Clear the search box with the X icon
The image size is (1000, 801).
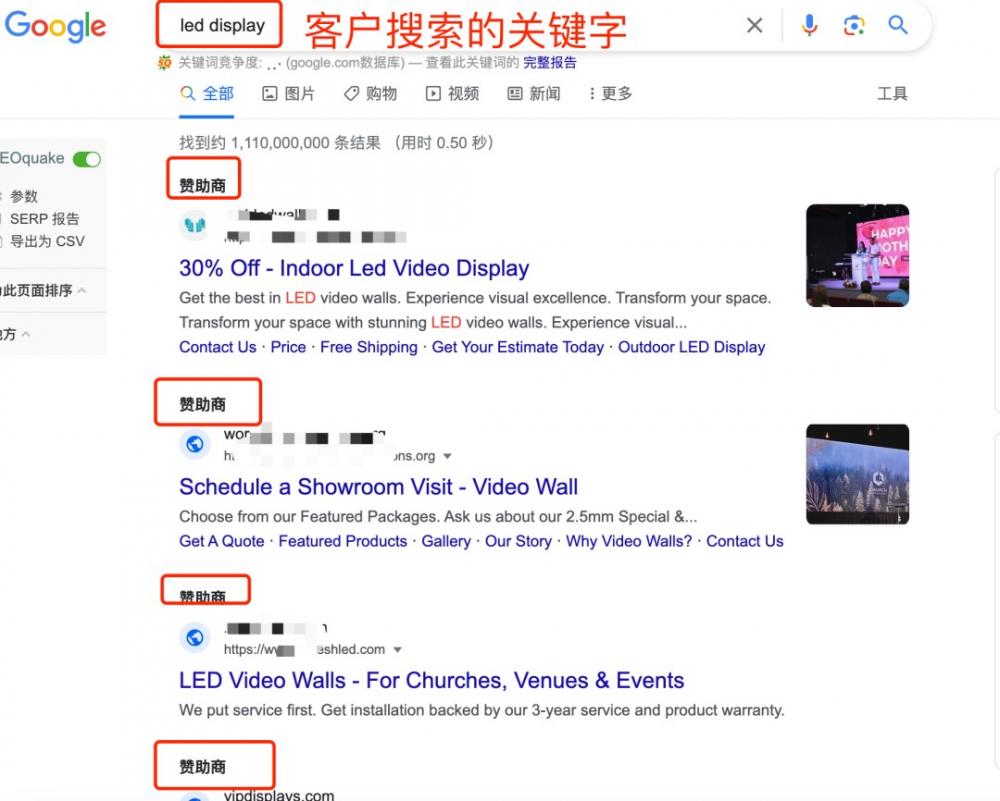pos(755,26)
